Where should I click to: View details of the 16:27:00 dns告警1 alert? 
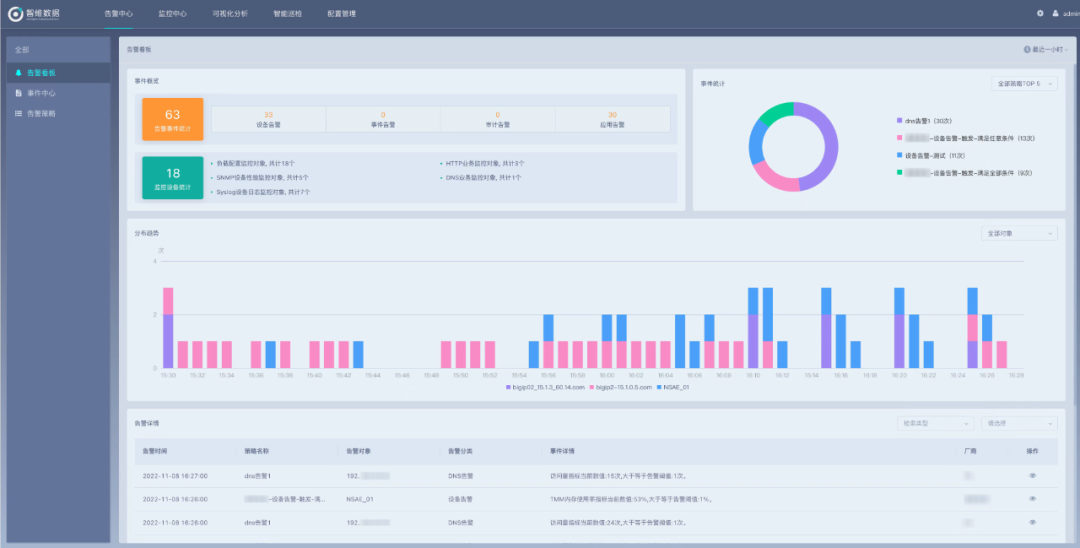[1032, 475]
